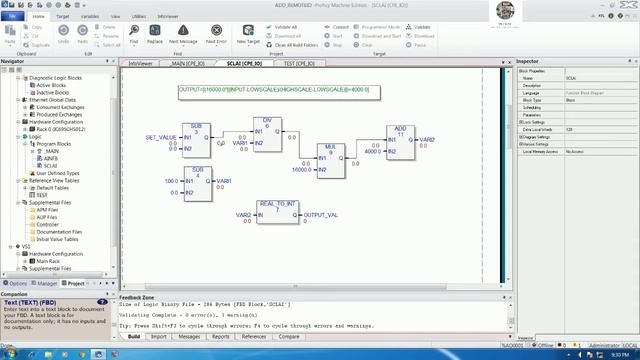Switch to the Compare feedback tab
The image size is (640, 360).
(x=289, y=337)
